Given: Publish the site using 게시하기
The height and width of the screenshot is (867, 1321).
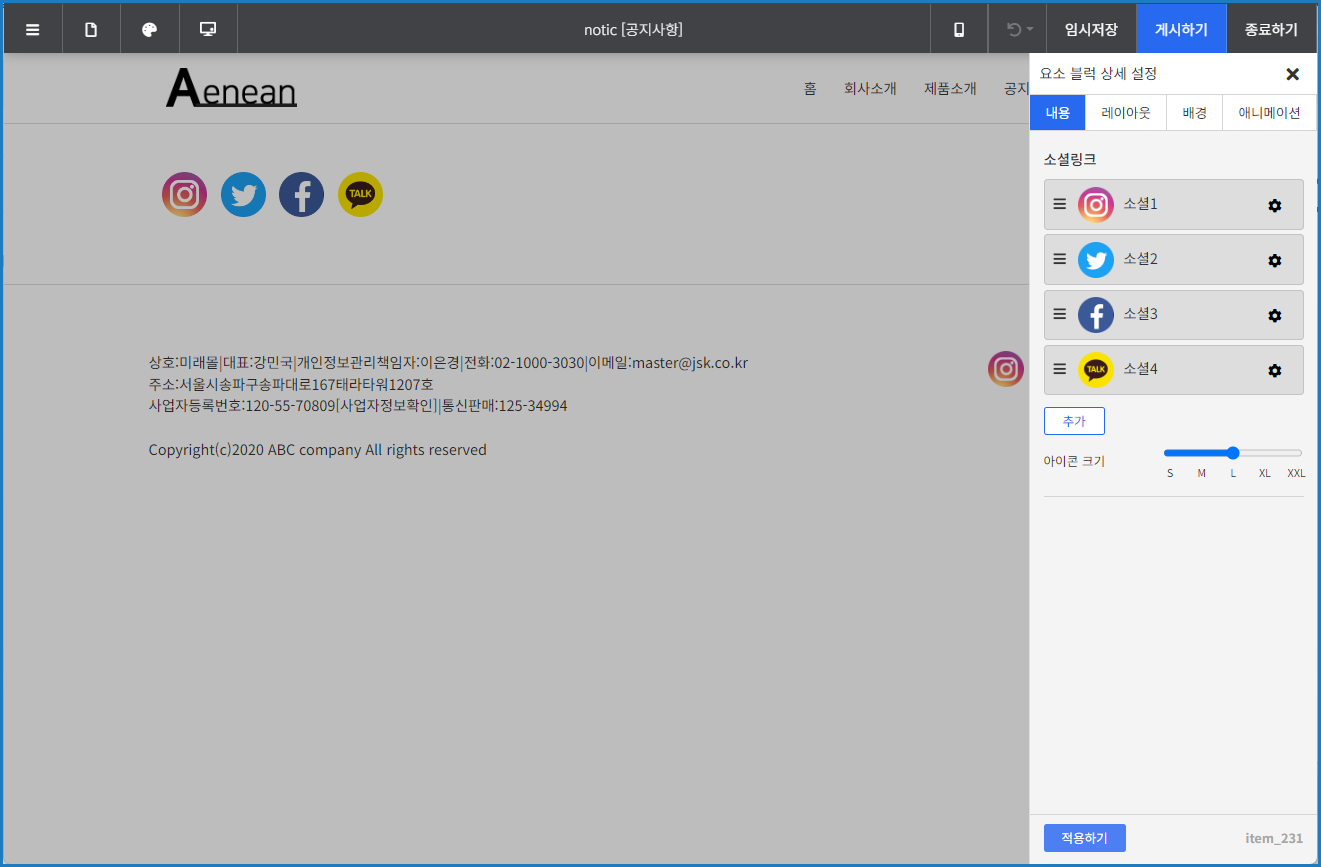Looking at the screenshot, I should tap(1180, 28).
